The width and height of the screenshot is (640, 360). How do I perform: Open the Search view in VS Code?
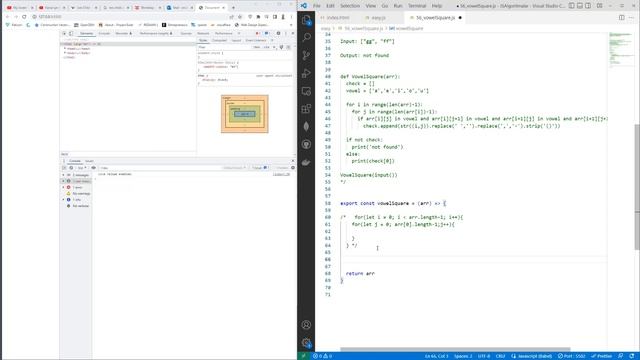306,38
